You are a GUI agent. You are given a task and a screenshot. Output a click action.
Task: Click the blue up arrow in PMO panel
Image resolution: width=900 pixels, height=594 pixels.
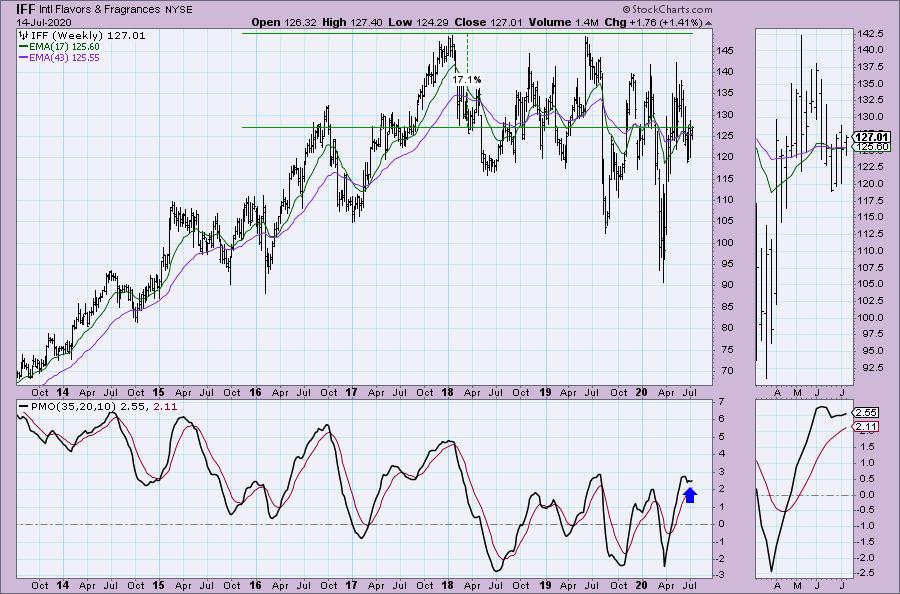tap(690, 495)
